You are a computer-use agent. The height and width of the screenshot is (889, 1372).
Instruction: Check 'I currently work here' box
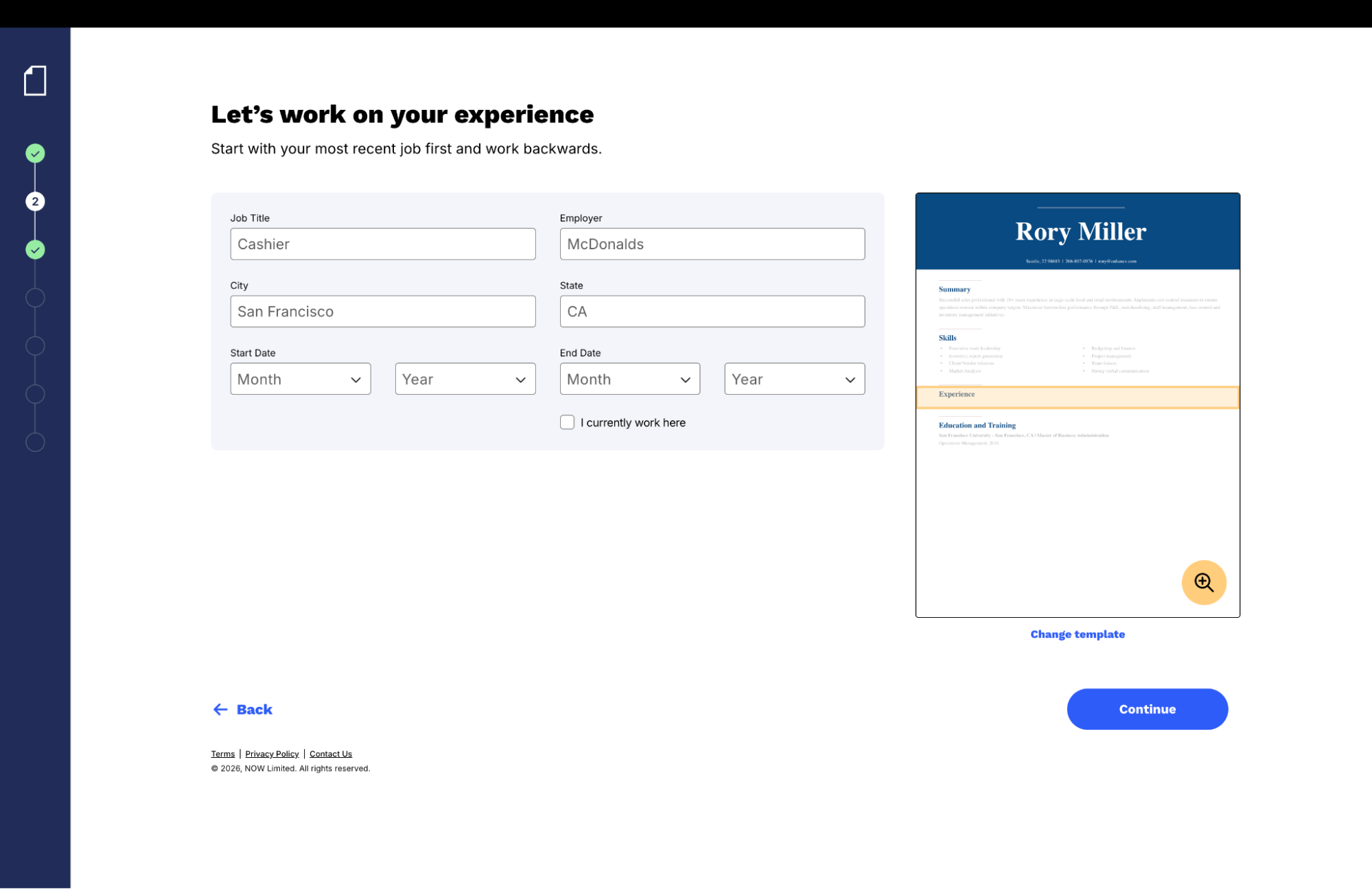pyautogui.click(x=567, y=422)
